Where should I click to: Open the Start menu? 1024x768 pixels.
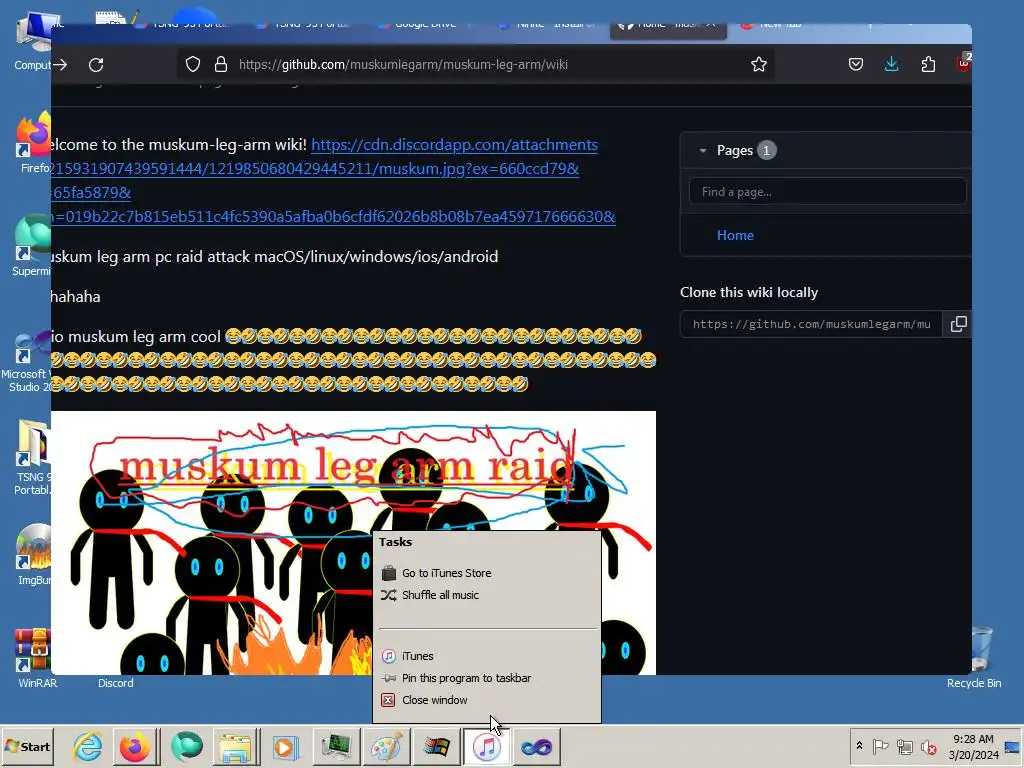tap(27, 746)
